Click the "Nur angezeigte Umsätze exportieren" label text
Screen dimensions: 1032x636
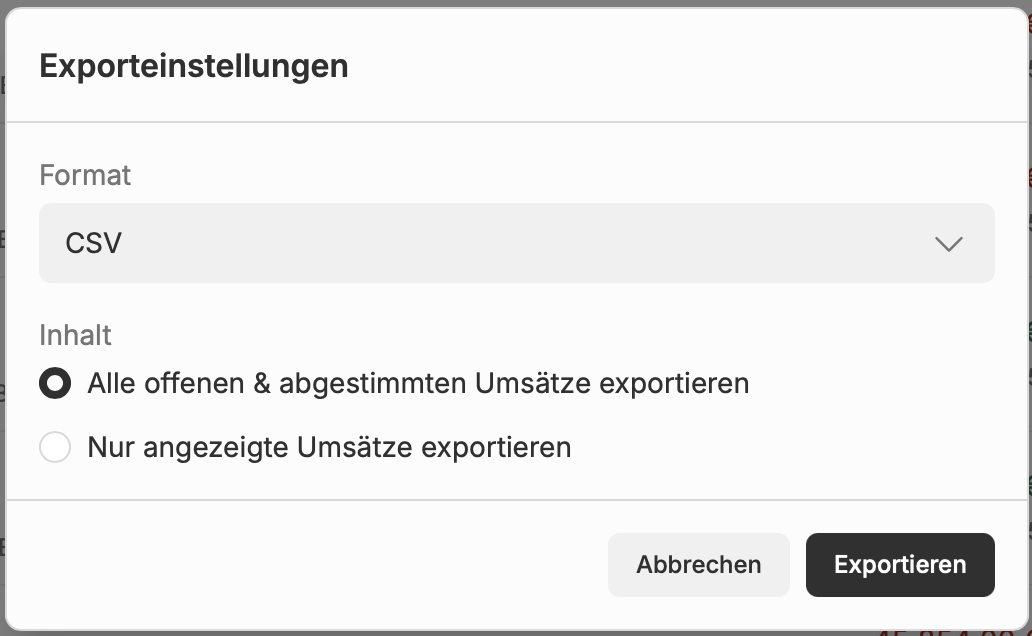coord(329,447)
